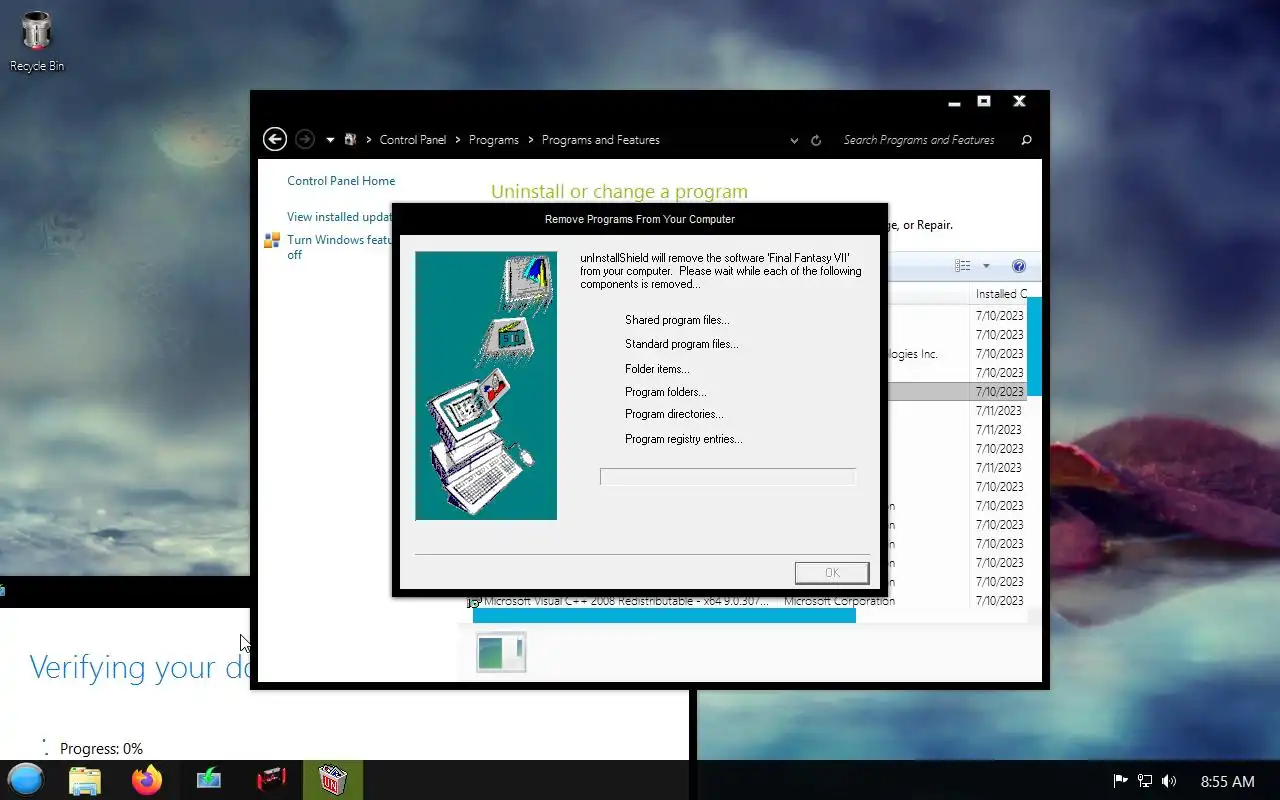Screen dimensions: 1280x800
Task: Open Turn Windows features on or off
Action: pos(339,247)
